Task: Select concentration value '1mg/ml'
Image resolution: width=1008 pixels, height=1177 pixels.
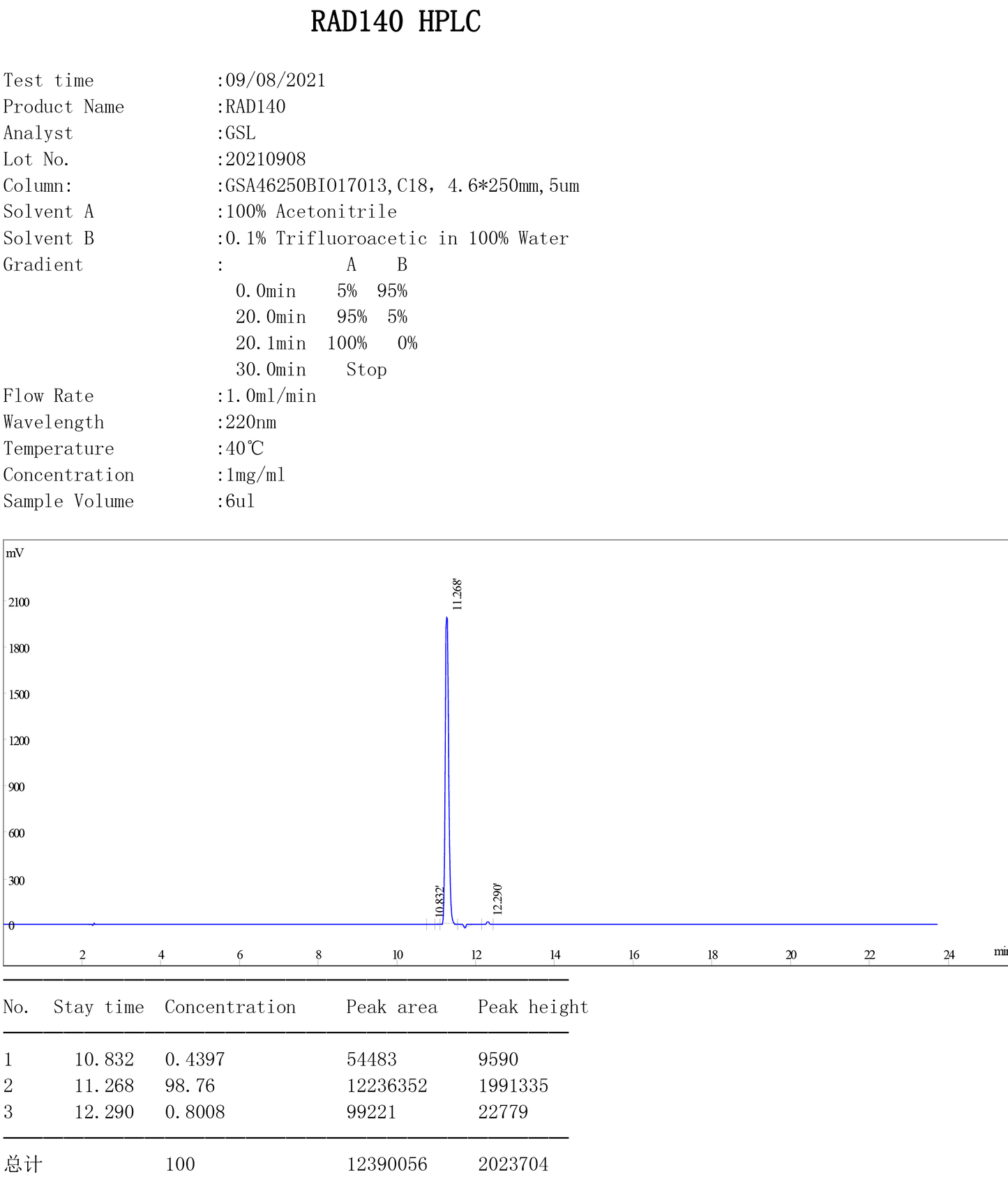Action: point(255,475)
